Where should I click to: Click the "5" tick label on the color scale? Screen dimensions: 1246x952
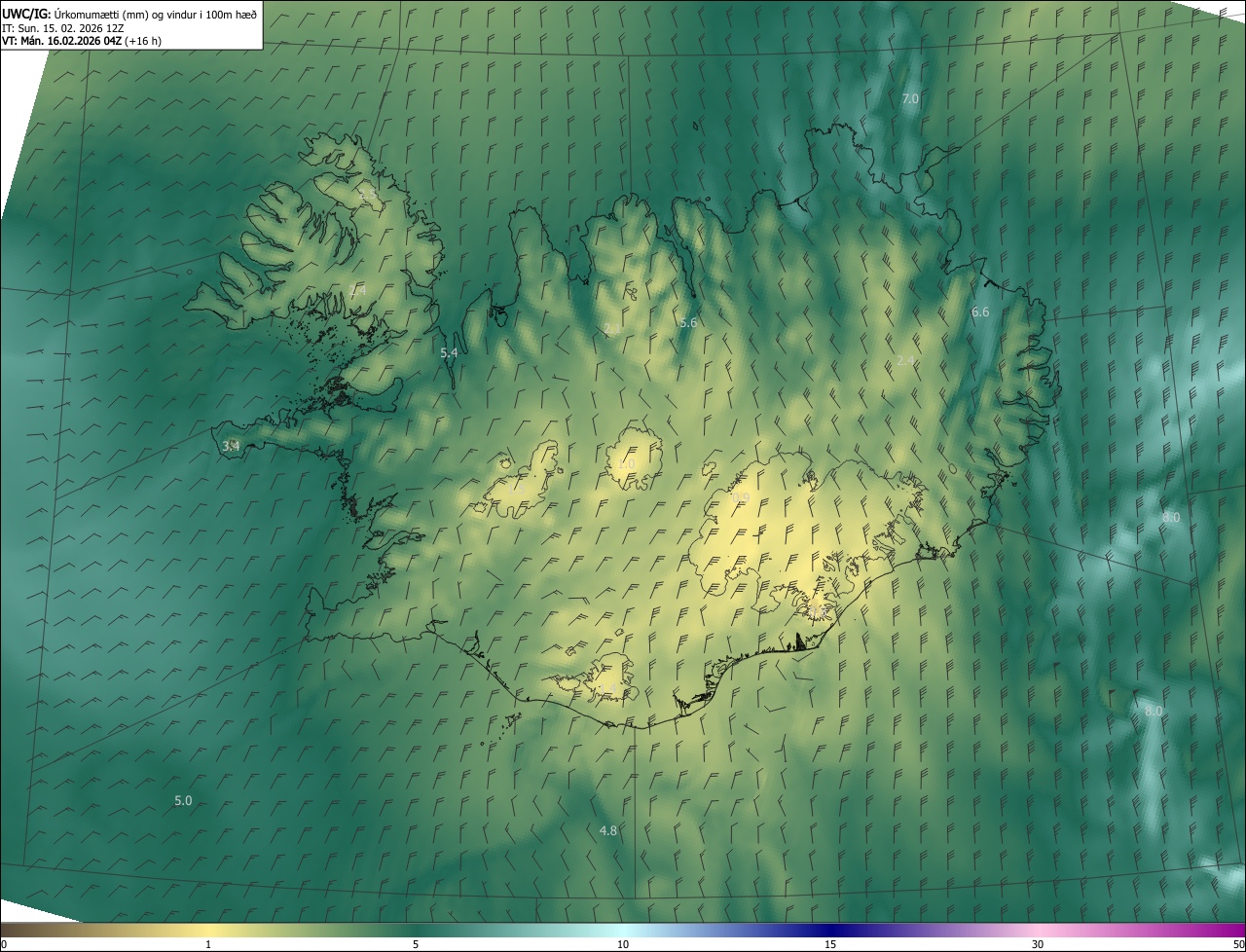(416, 944)
